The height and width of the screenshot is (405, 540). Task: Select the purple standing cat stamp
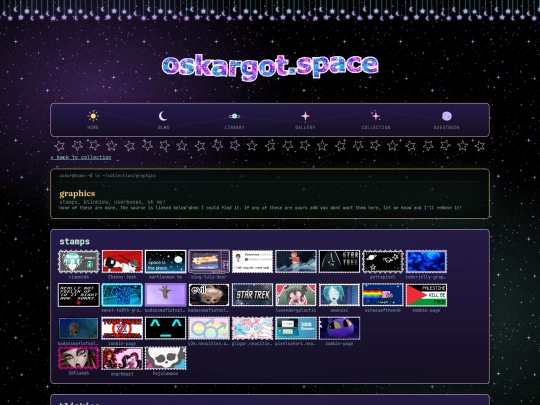point(166,295)
